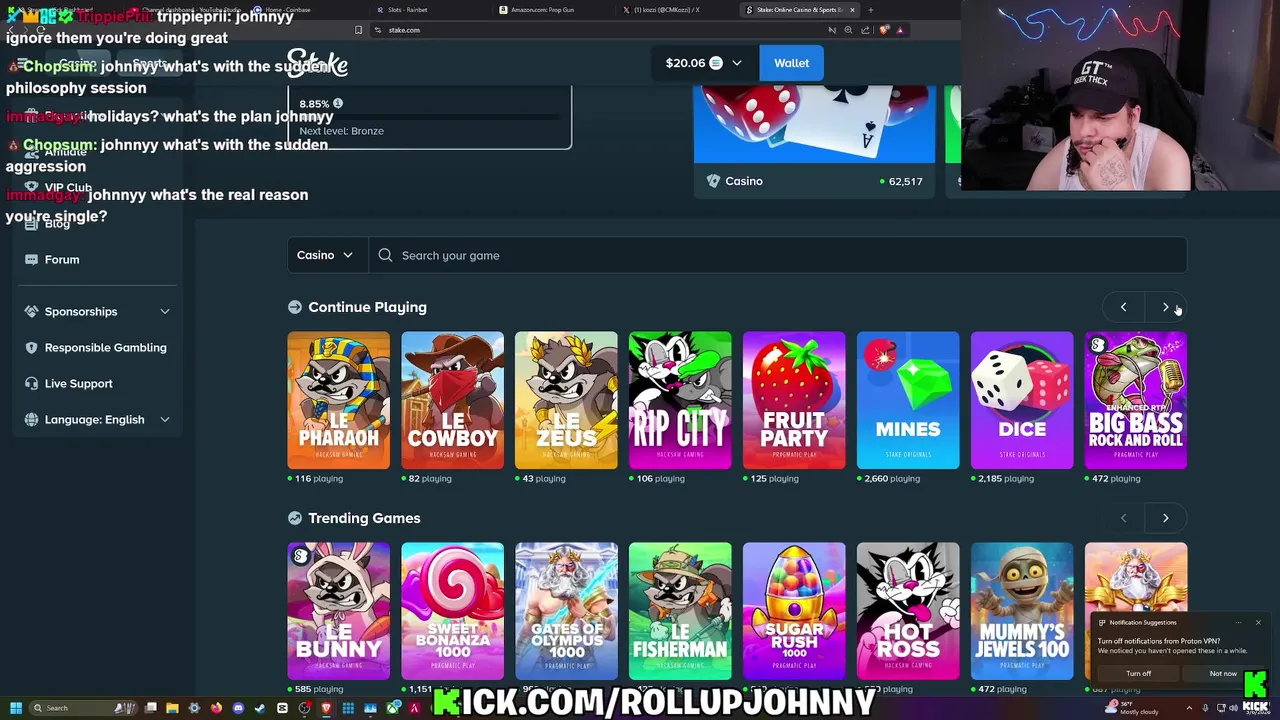Open a new browser tab

pyautogui.click(x=870, y=10)
